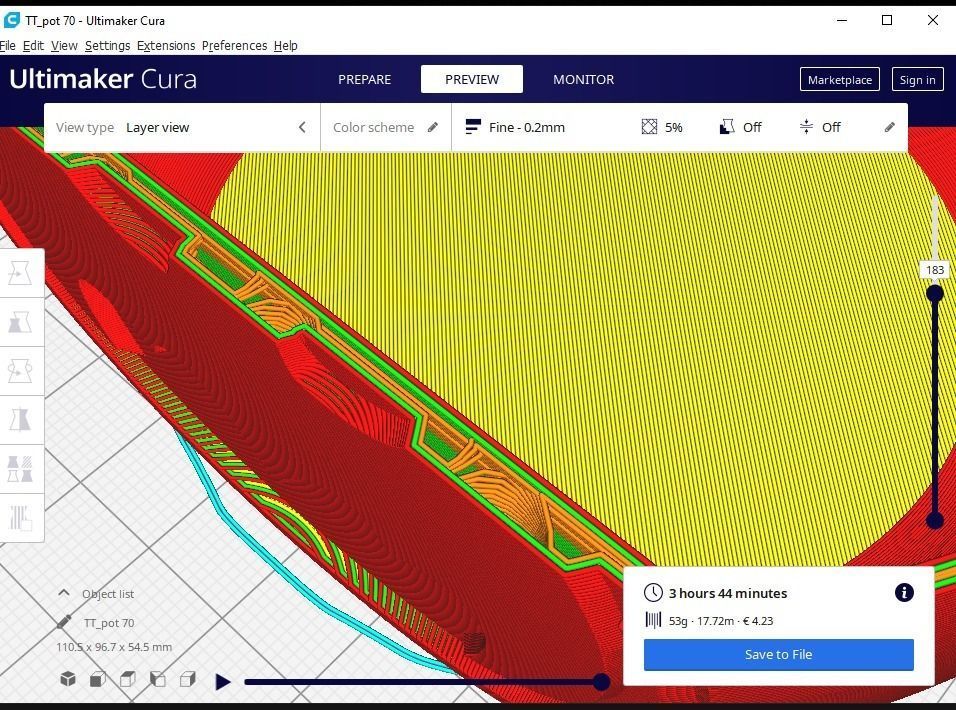Switch to right side camera view
The image size is (956, 710).
coord(187,679)
